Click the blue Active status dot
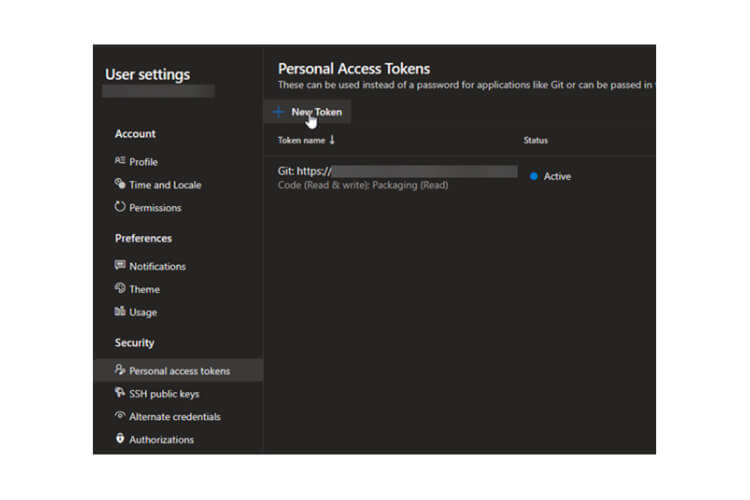The width and height of the screenshot is (750, 500). pyautogui.click(x=534, y=176)
